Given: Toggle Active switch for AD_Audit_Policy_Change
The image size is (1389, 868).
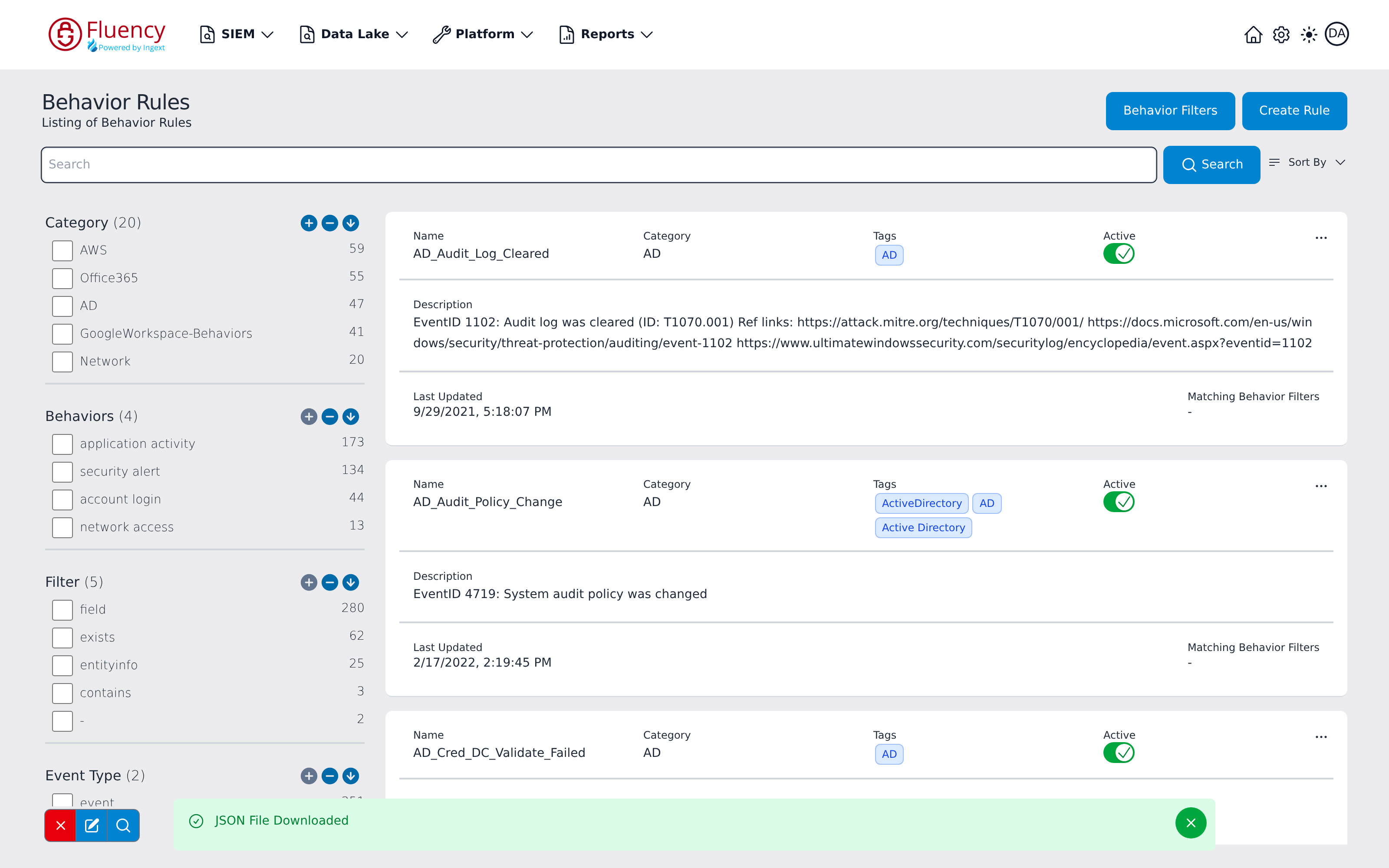Looking at the screenshot, I should pyautogui.click(x=1118, y=502).
